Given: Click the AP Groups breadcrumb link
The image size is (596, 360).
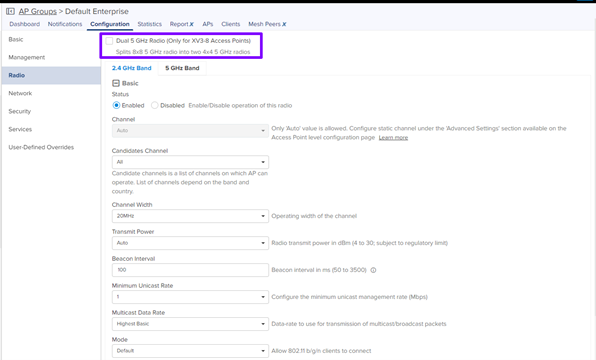Looking at the screenshot, I should (38, 11).
